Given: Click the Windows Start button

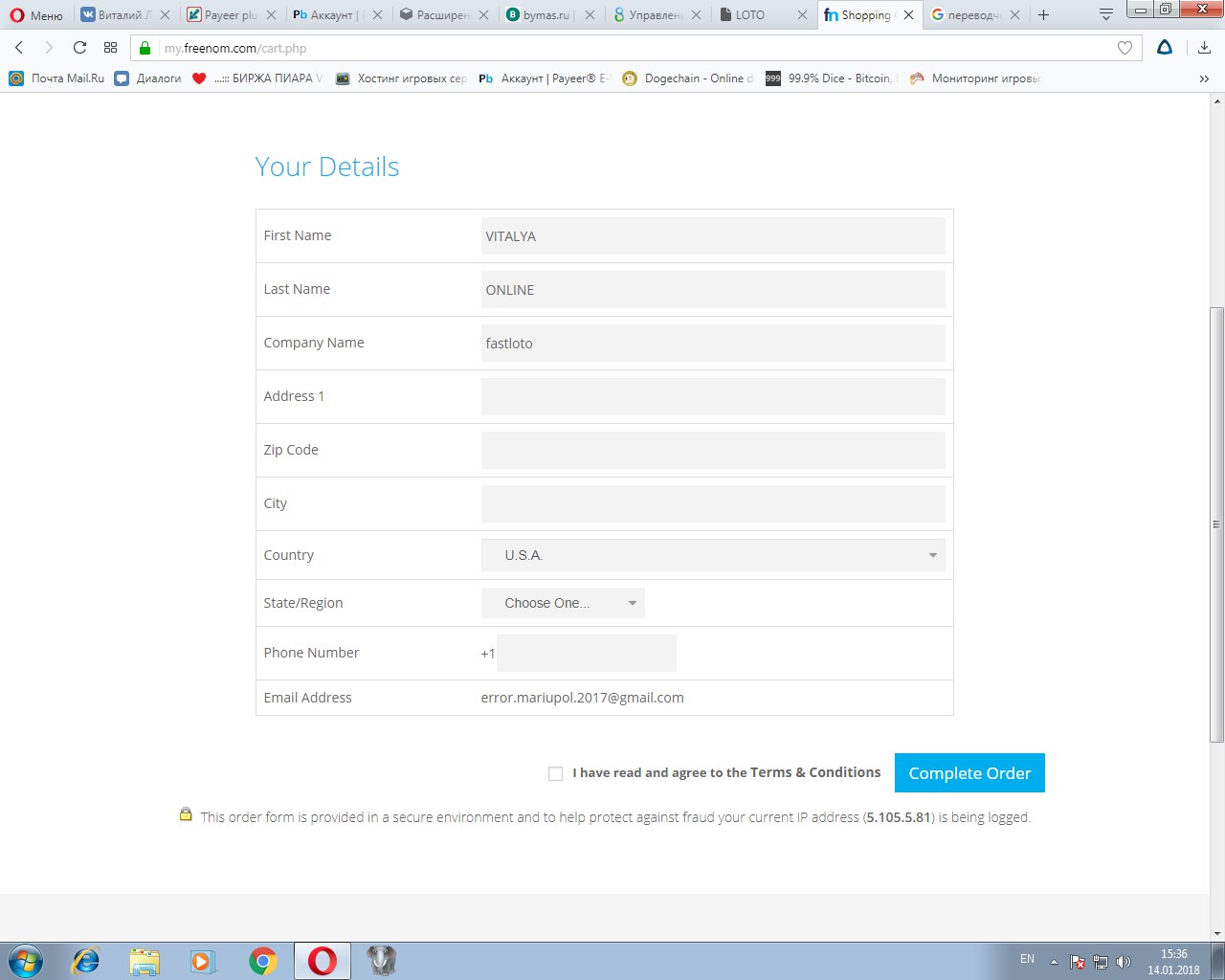Looking at the screenshot, I should click(x=26, y=961).
